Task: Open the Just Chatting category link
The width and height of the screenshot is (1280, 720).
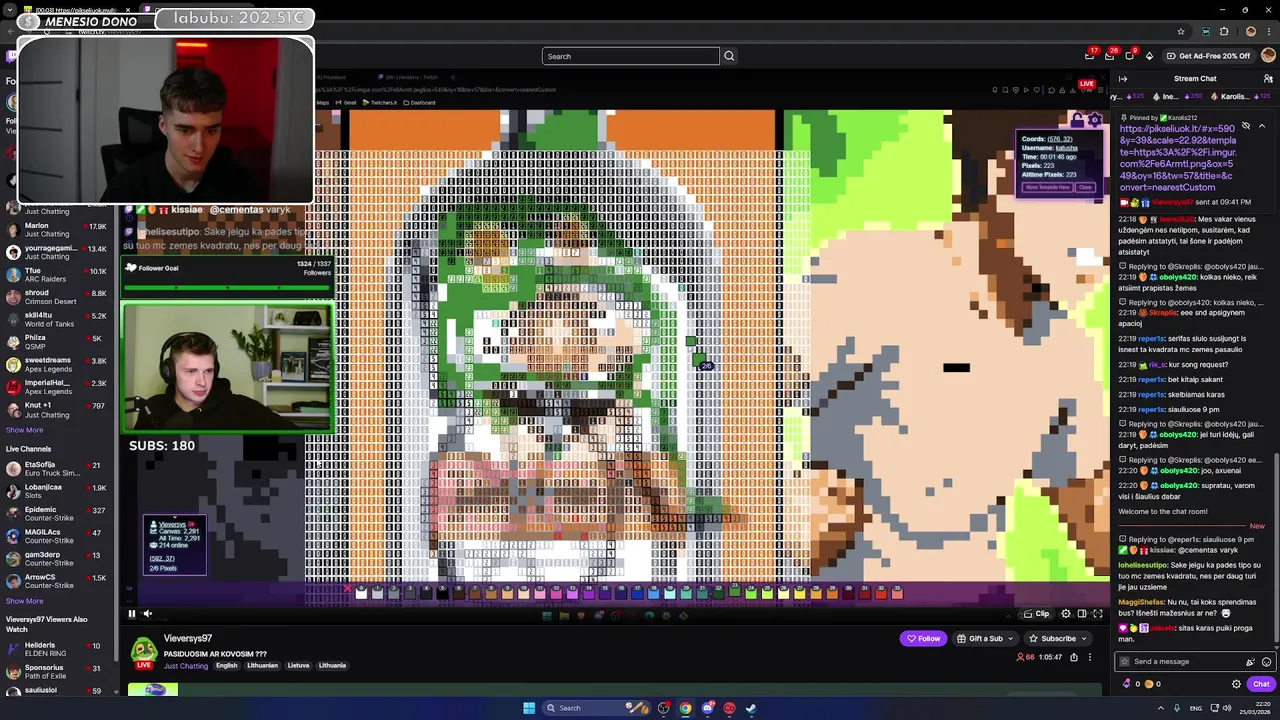Action: point(186,666)
